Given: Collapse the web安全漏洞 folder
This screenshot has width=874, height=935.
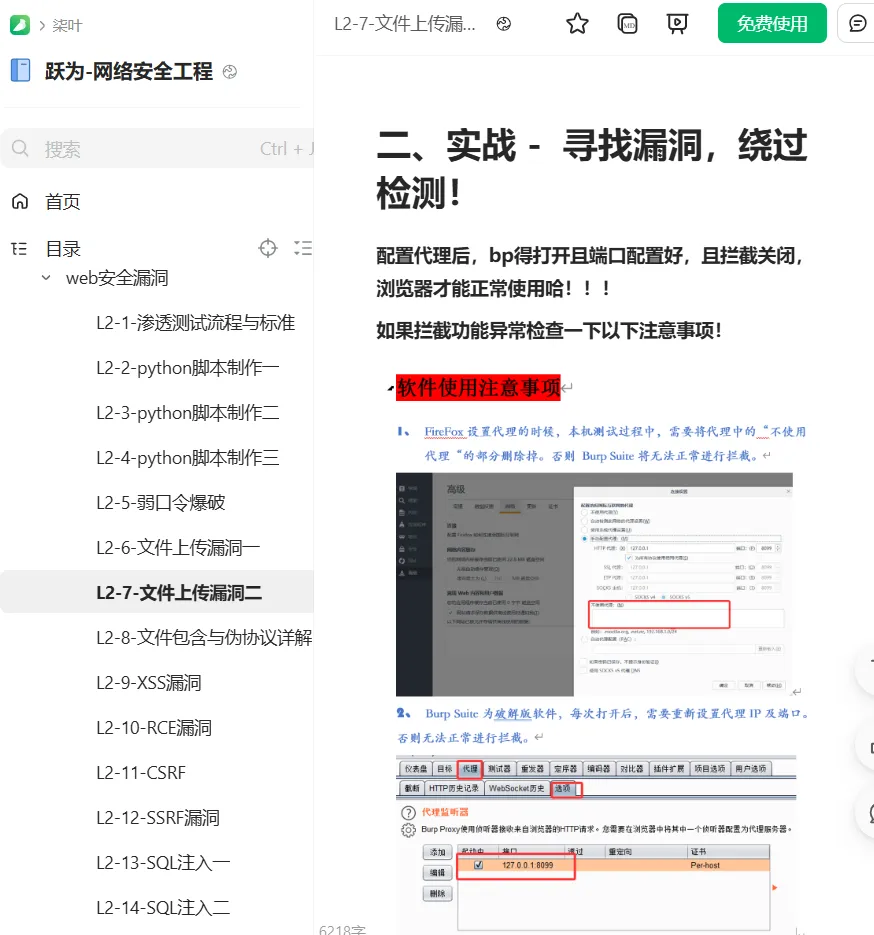Looking at the screenshot, I should (46, 278).
